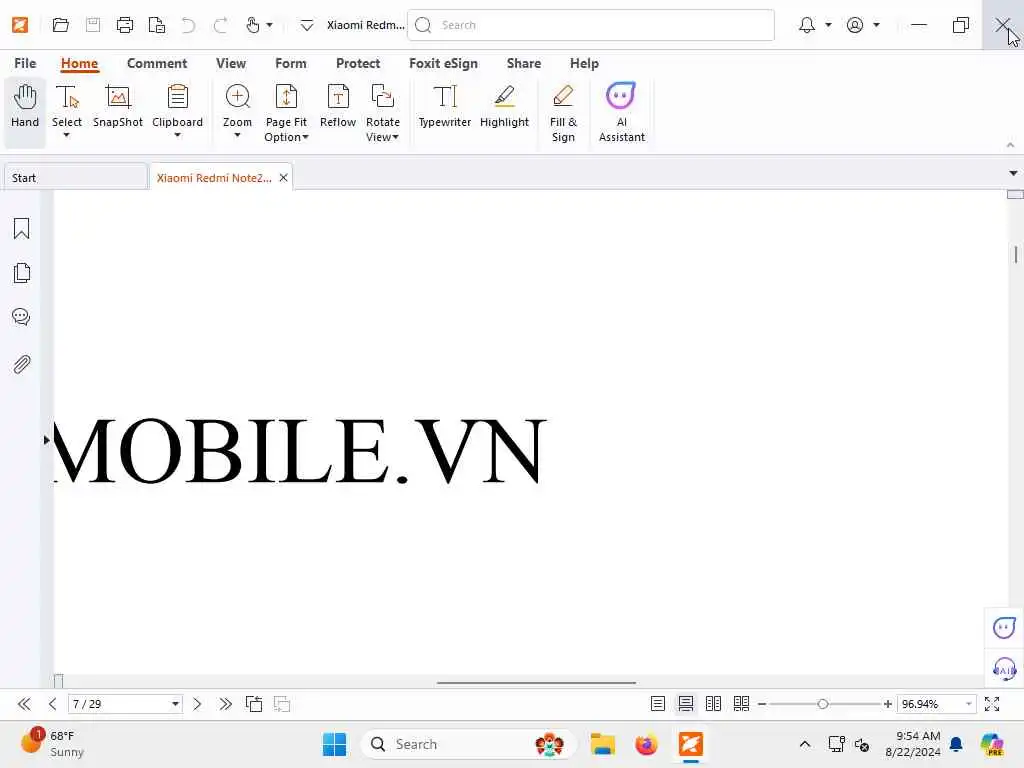The width and height of the screenshot is (1024, 768).
Task: Click the title bar Search field
Action: pyautogui.click(x=591, y=25)
